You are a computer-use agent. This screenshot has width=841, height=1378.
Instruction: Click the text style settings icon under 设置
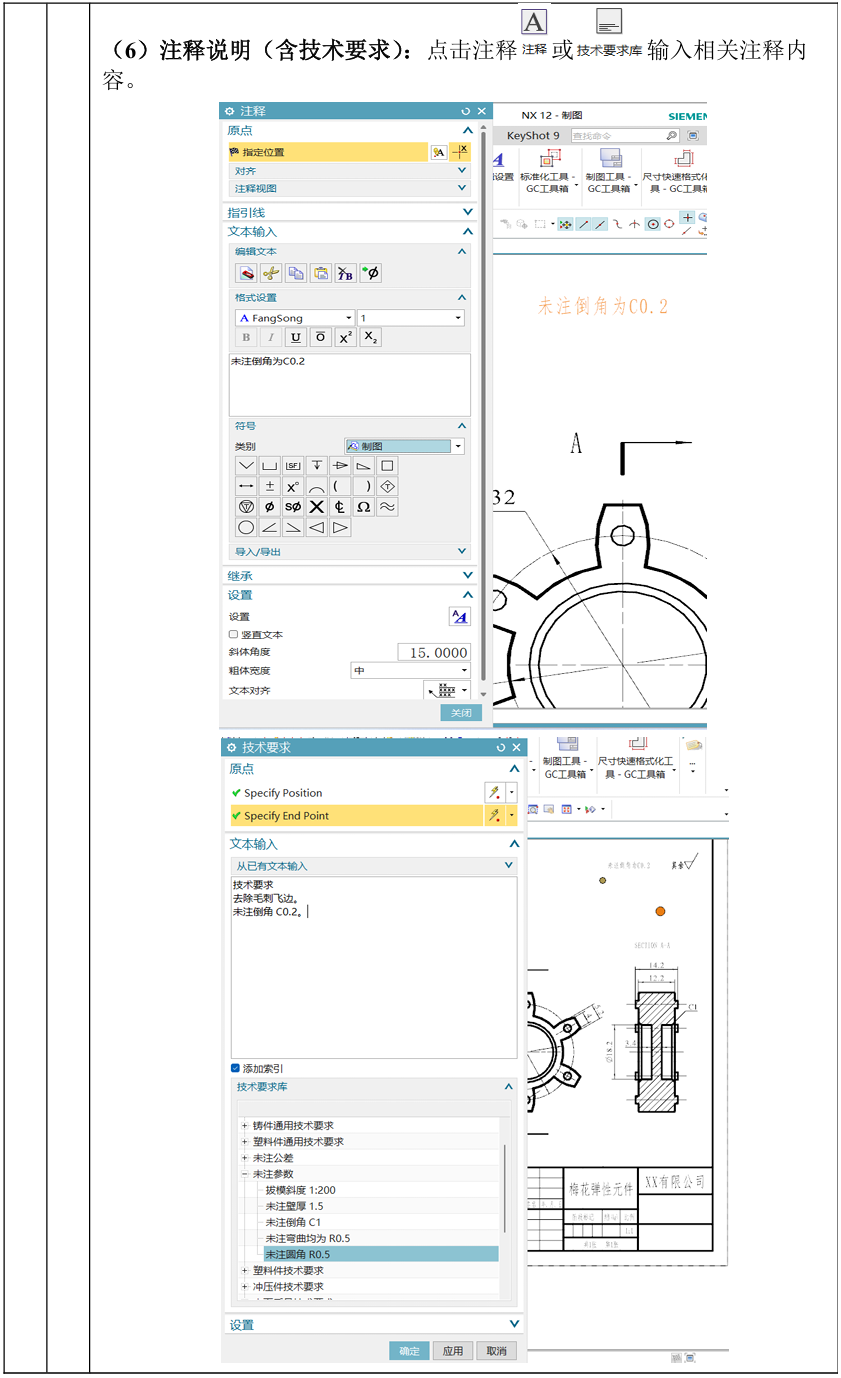tap(458, 616)
